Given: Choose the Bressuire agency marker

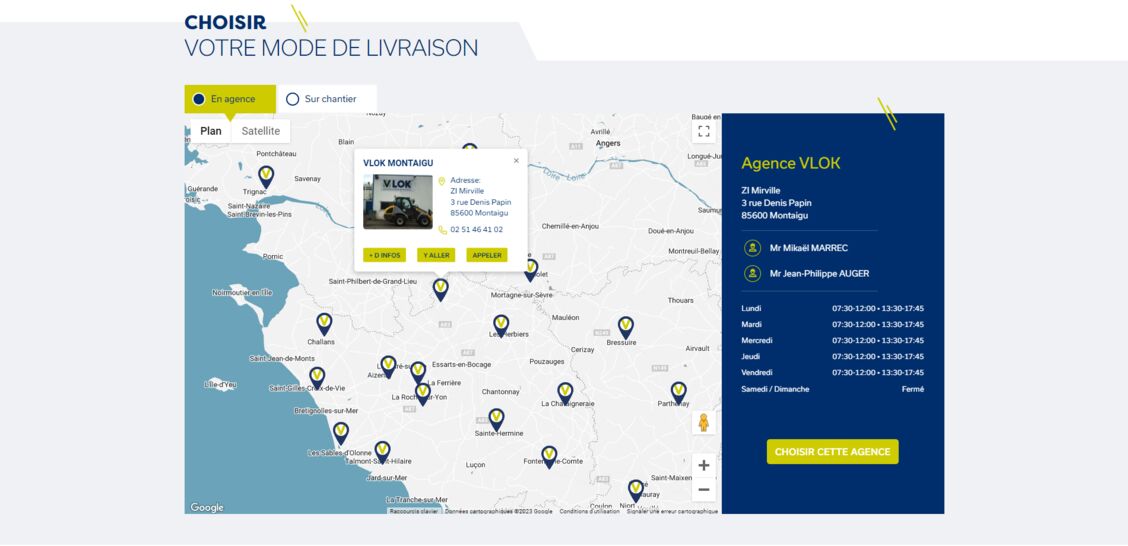Looking at the screenshot, I should point(626,327).
